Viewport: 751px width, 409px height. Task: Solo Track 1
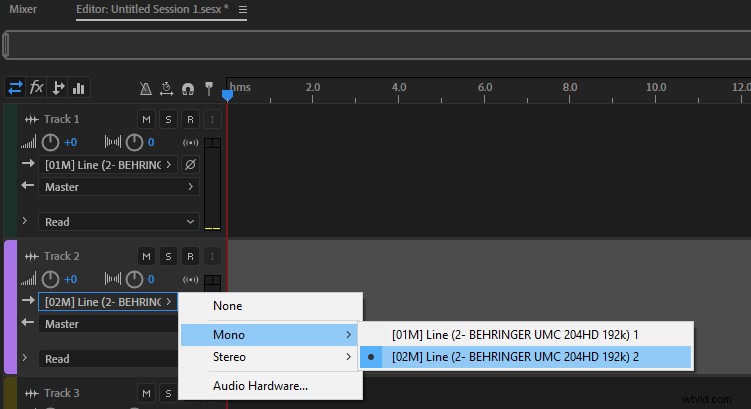tap(168, 119)
